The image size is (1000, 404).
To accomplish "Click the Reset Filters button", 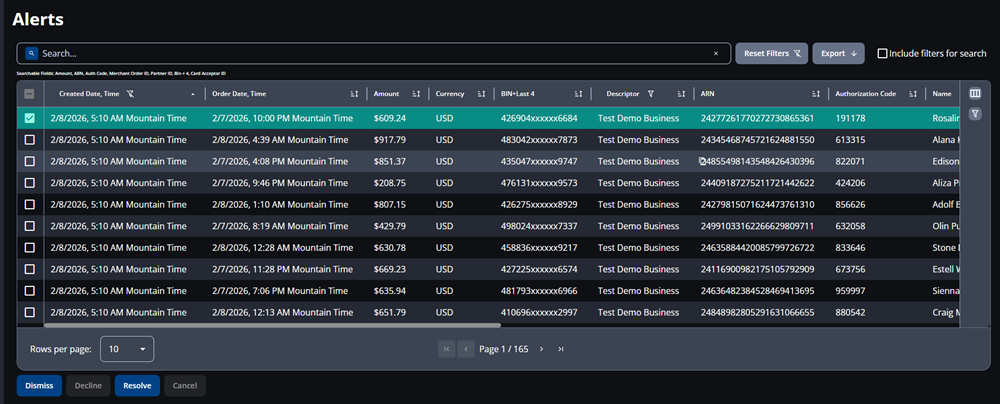I will [x=772, y=54].
